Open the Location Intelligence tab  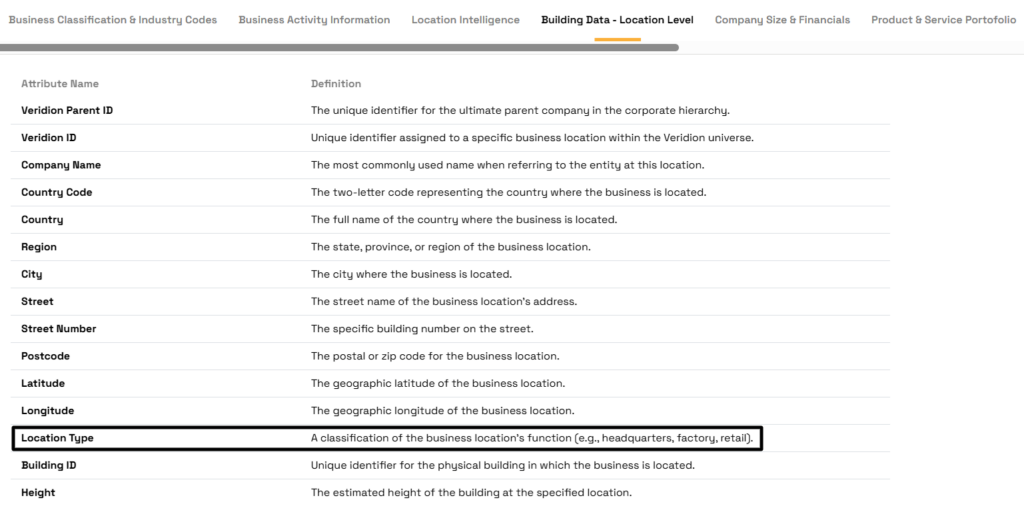tap(465, 20)
